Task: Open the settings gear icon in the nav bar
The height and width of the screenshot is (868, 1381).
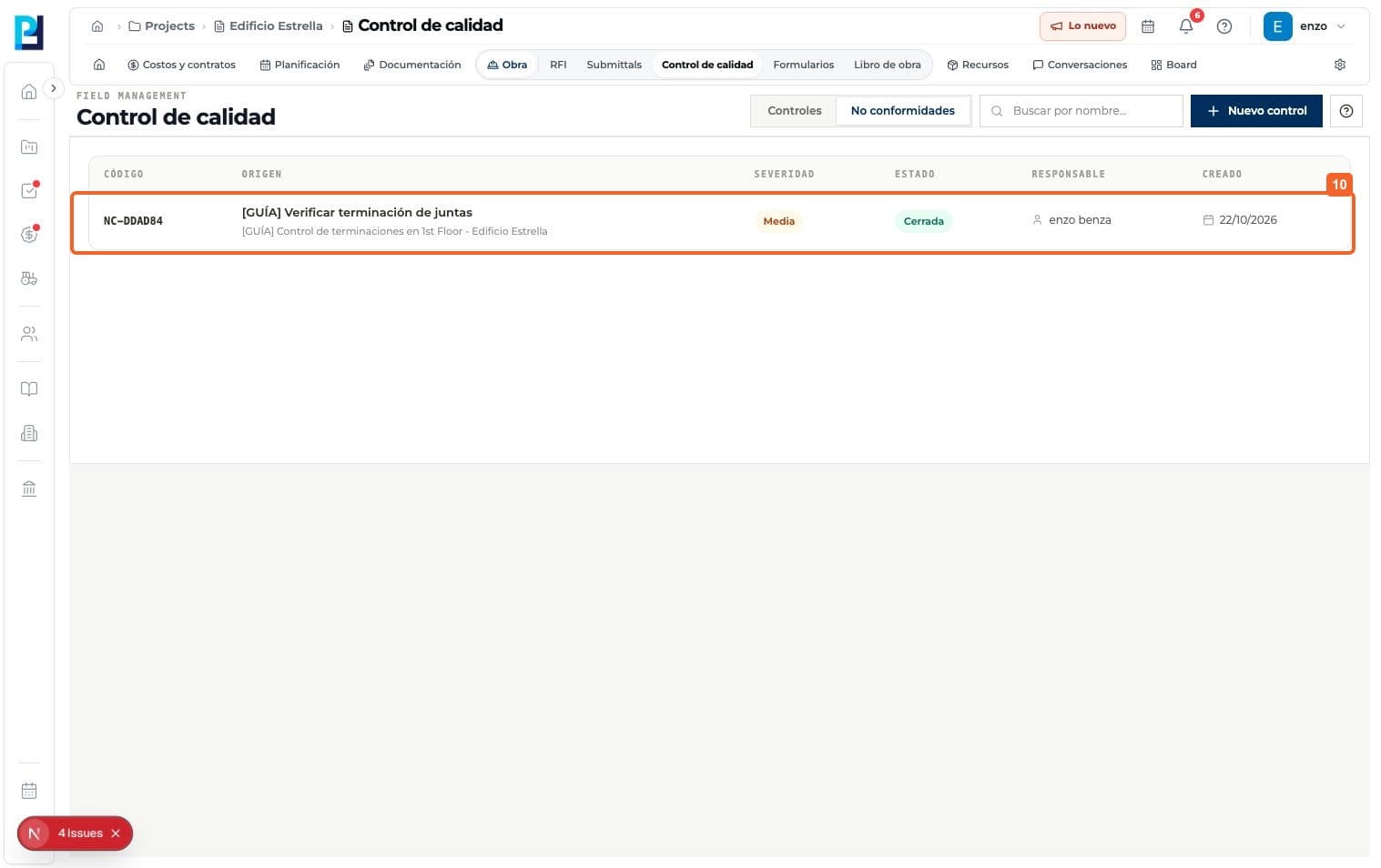Action: [1340, 65]
